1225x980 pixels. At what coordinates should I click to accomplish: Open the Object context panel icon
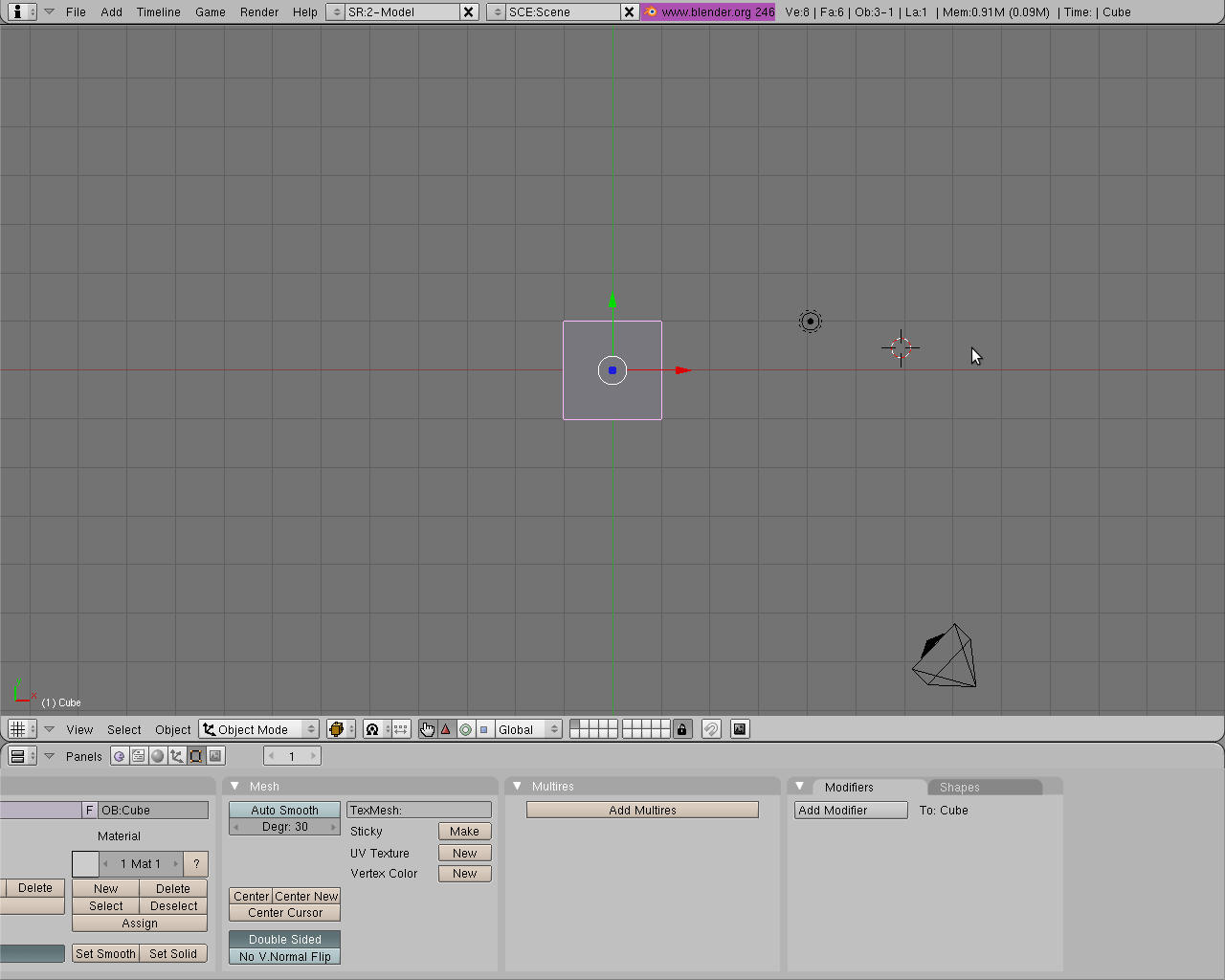[x=177, y=756]
